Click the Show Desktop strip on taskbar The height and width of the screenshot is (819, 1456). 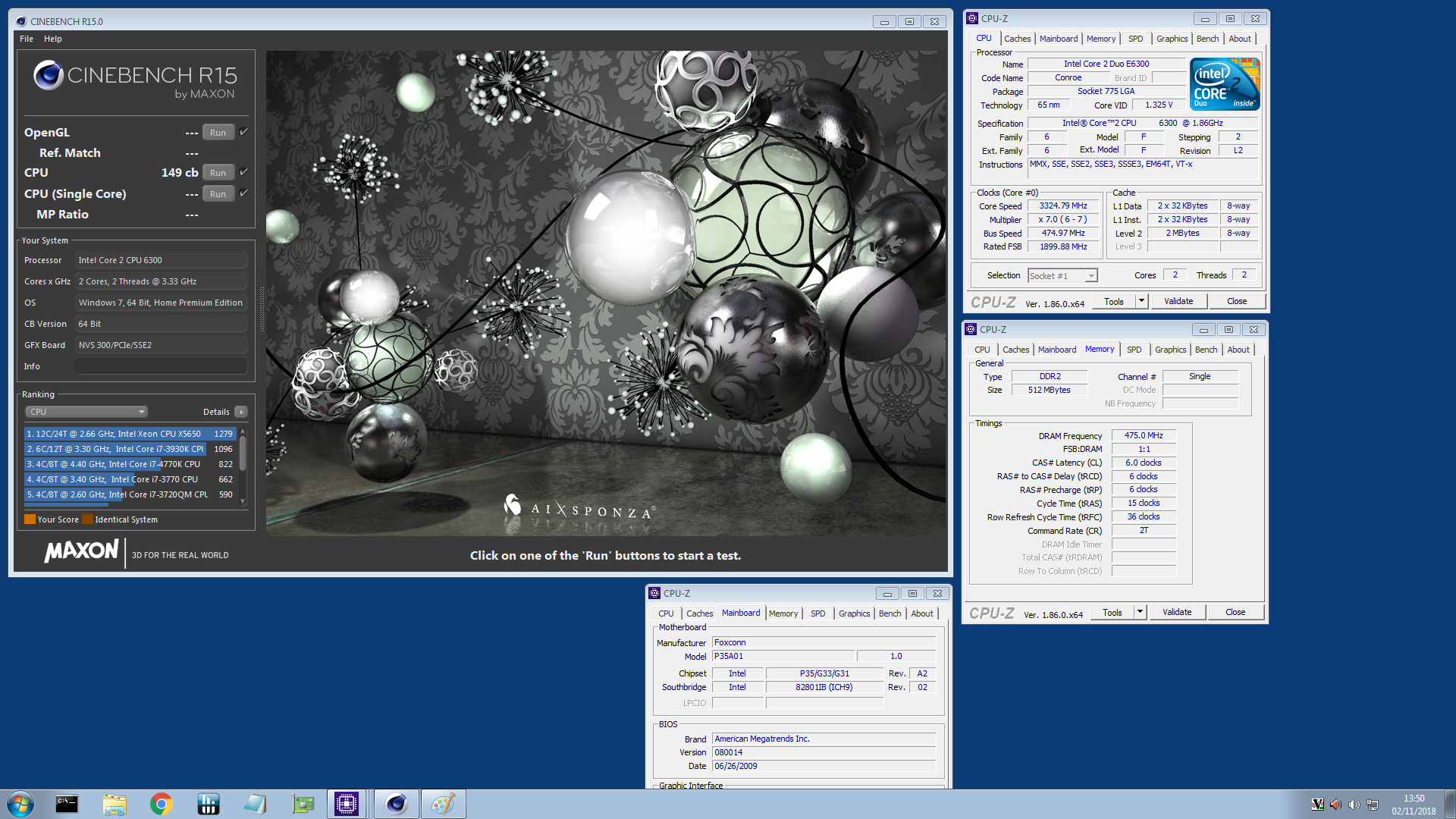pyautogui.click(x=1450, y=804)
